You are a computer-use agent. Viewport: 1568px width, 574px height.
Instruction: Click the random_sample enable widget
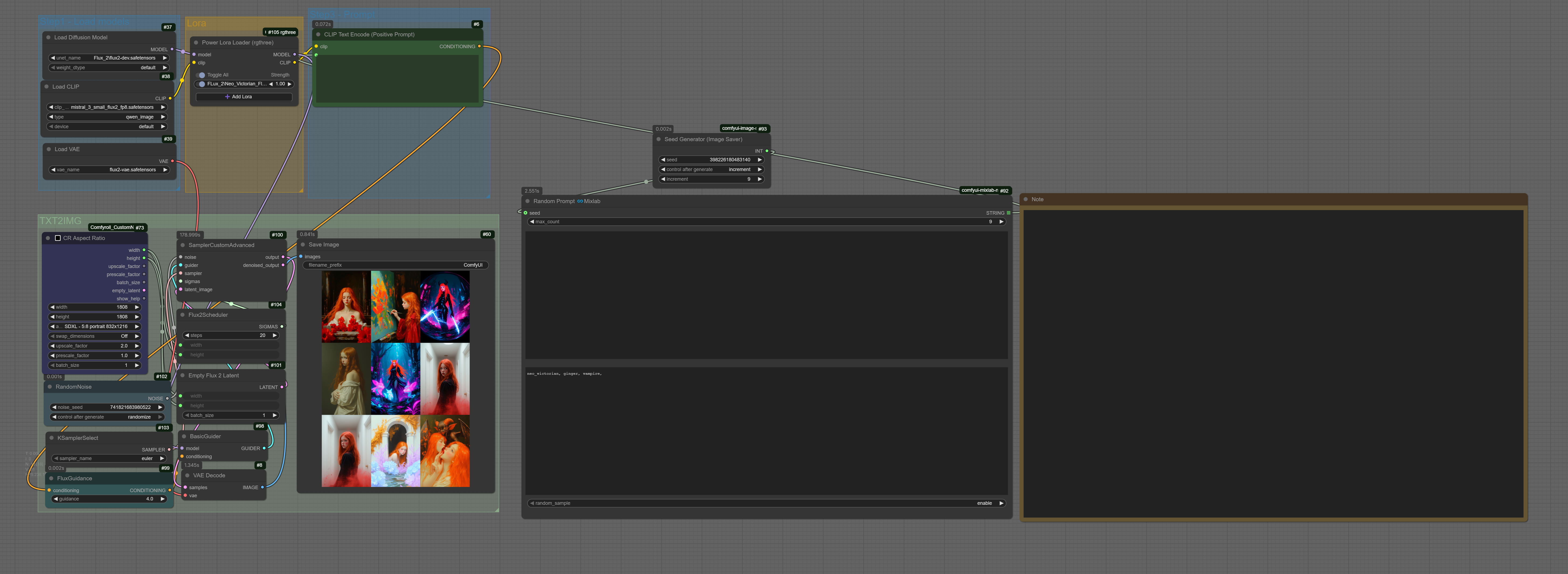click(x=766, y=503)
